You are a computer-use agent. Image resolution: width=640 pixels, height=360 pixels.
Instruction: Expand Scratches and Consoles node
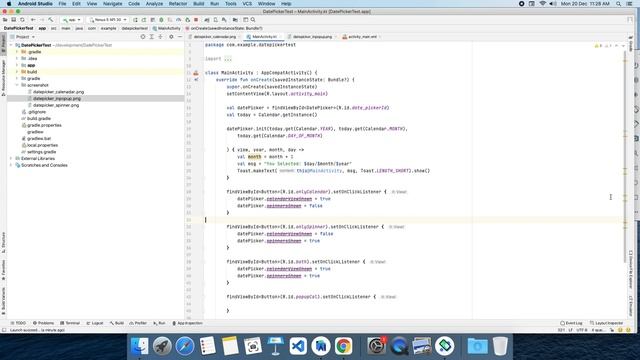11,165
